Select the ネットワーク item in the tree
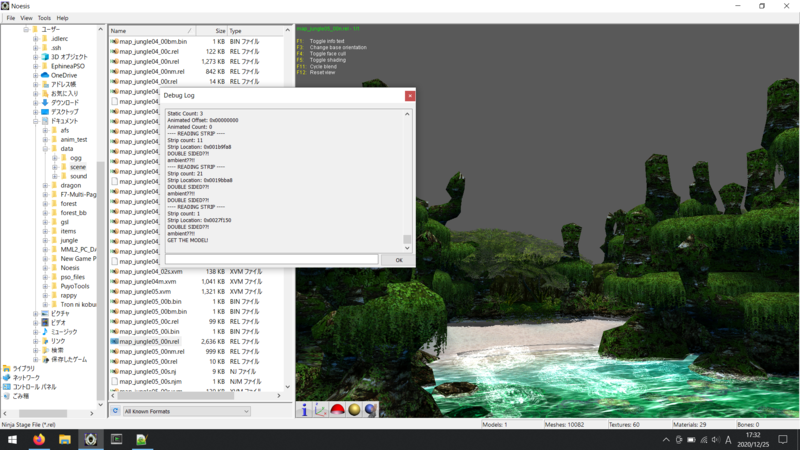Viewport: 800px width, 450px height. click(x=26, y=378)
